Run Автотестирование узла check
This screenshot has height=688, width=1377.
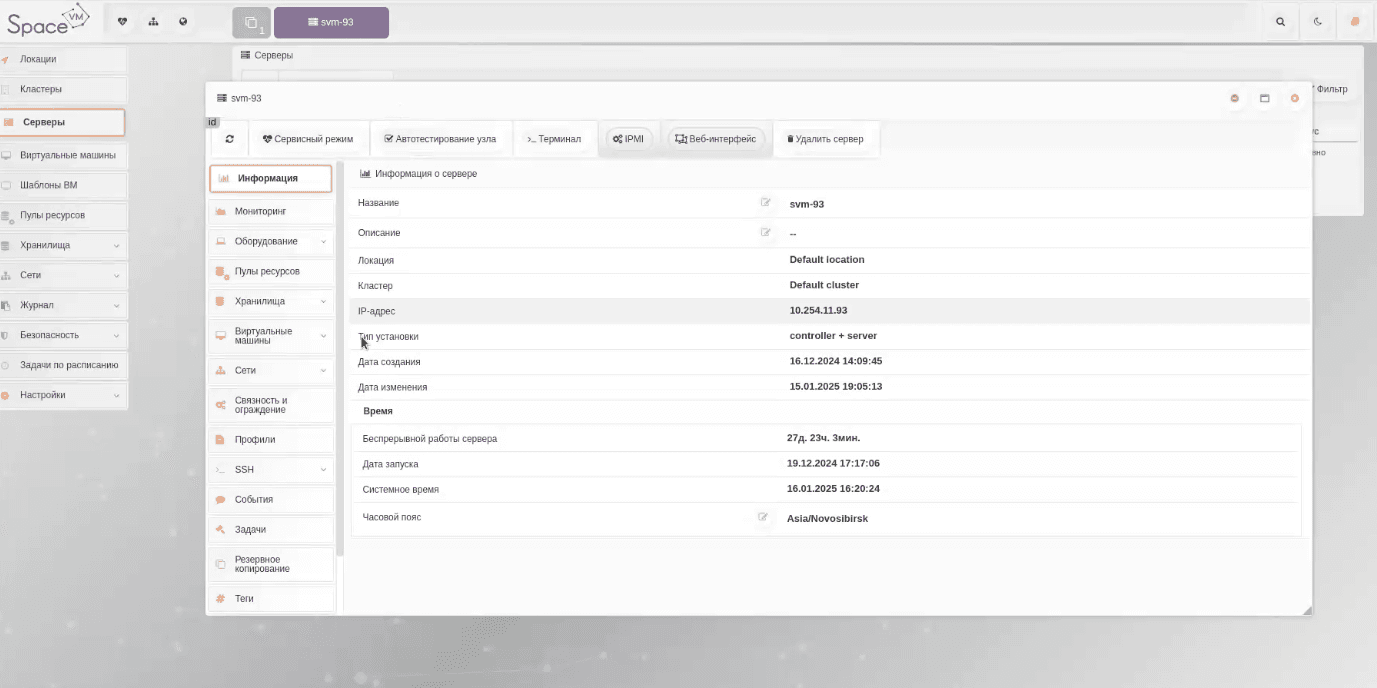point(440,139)
